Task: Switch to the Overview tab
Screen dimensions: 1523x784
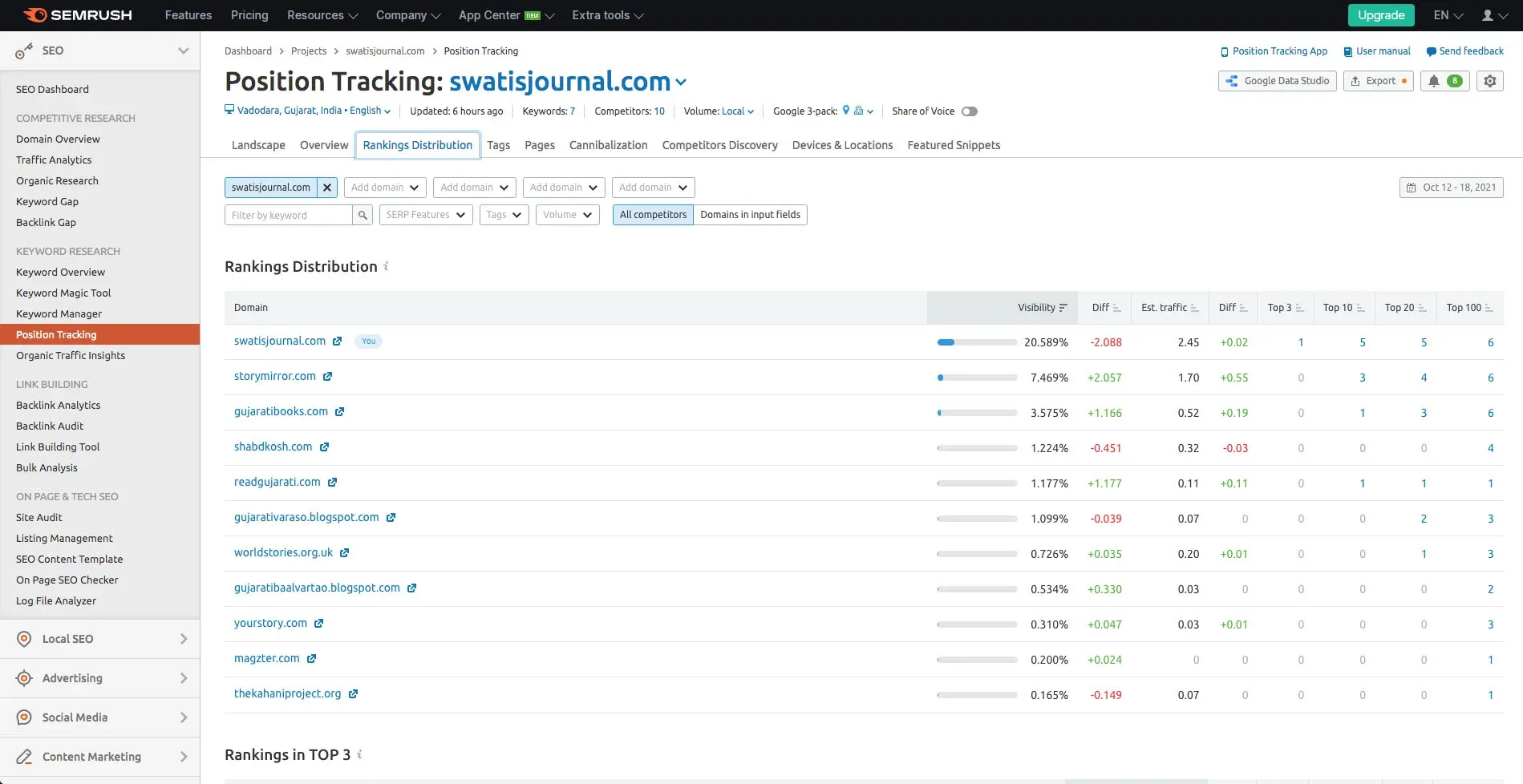Action: (324, 145)
